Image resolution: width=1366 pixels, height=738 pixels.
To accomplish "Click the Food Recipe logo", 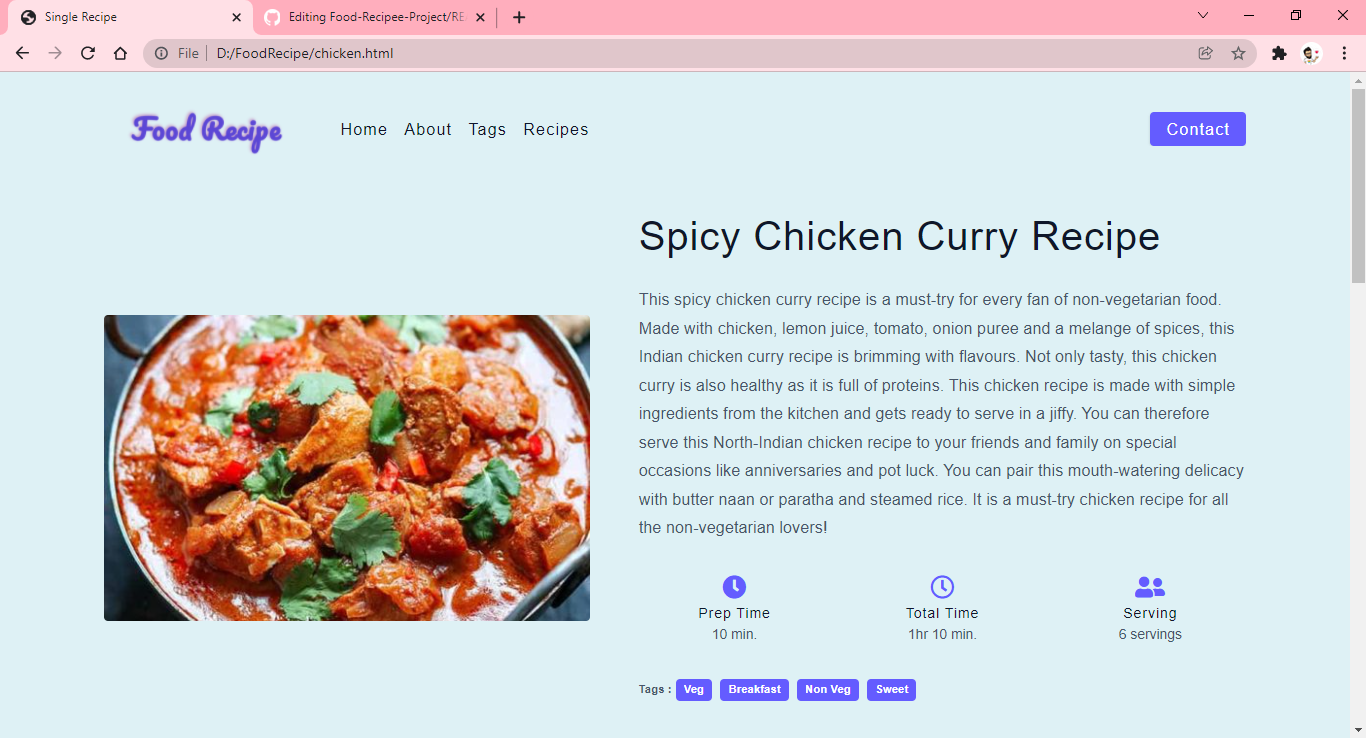I will click(205, 129).
